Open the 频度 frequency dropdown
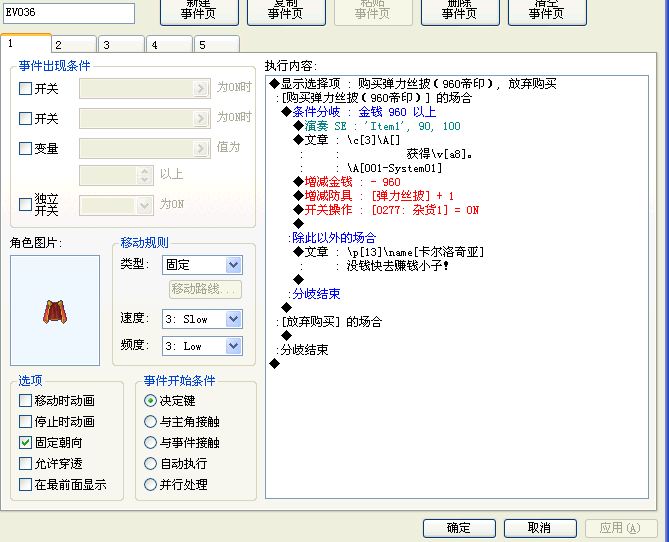669x542 pixels. pyautogui.click(x=202, y=346)
